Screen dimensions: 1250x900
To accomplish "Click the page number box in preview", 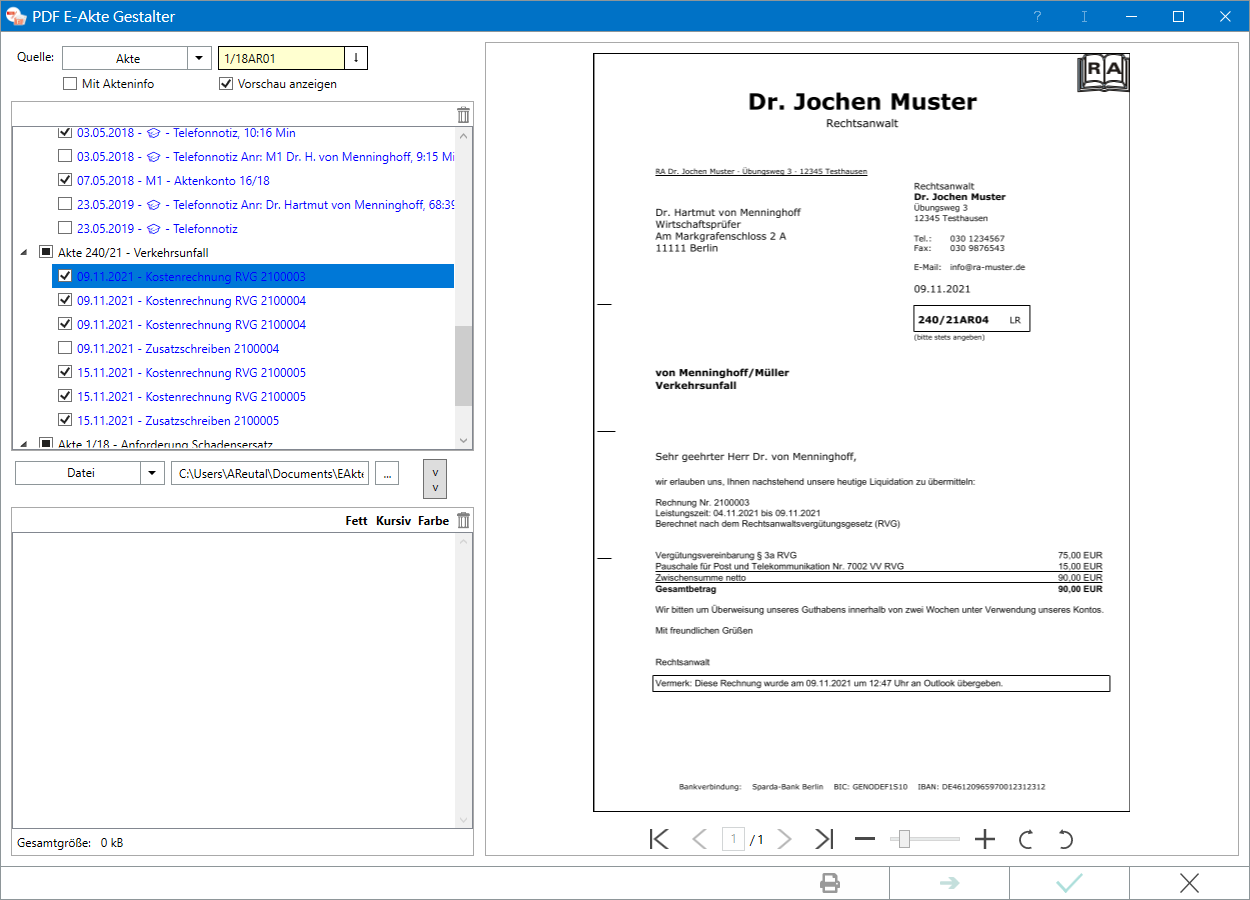I will tap(733, 840).
